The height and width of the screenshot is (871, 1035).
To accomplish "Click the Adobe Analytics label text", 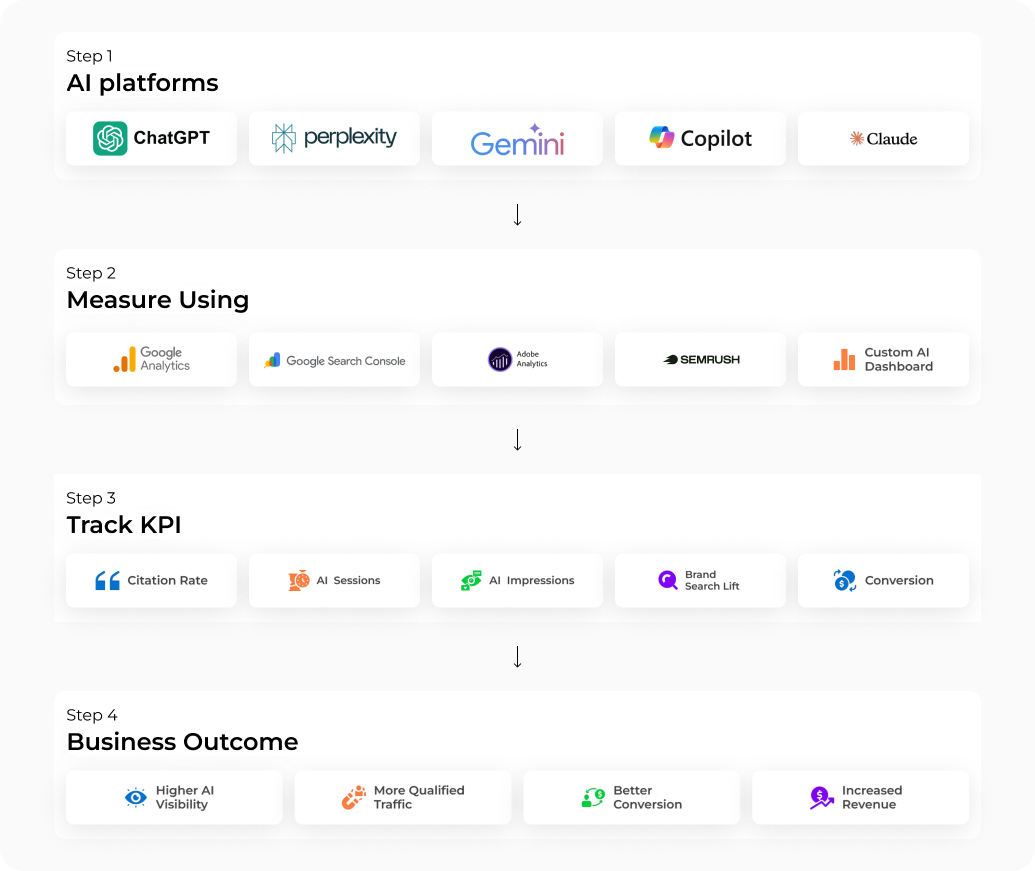I will click(532, 359).
